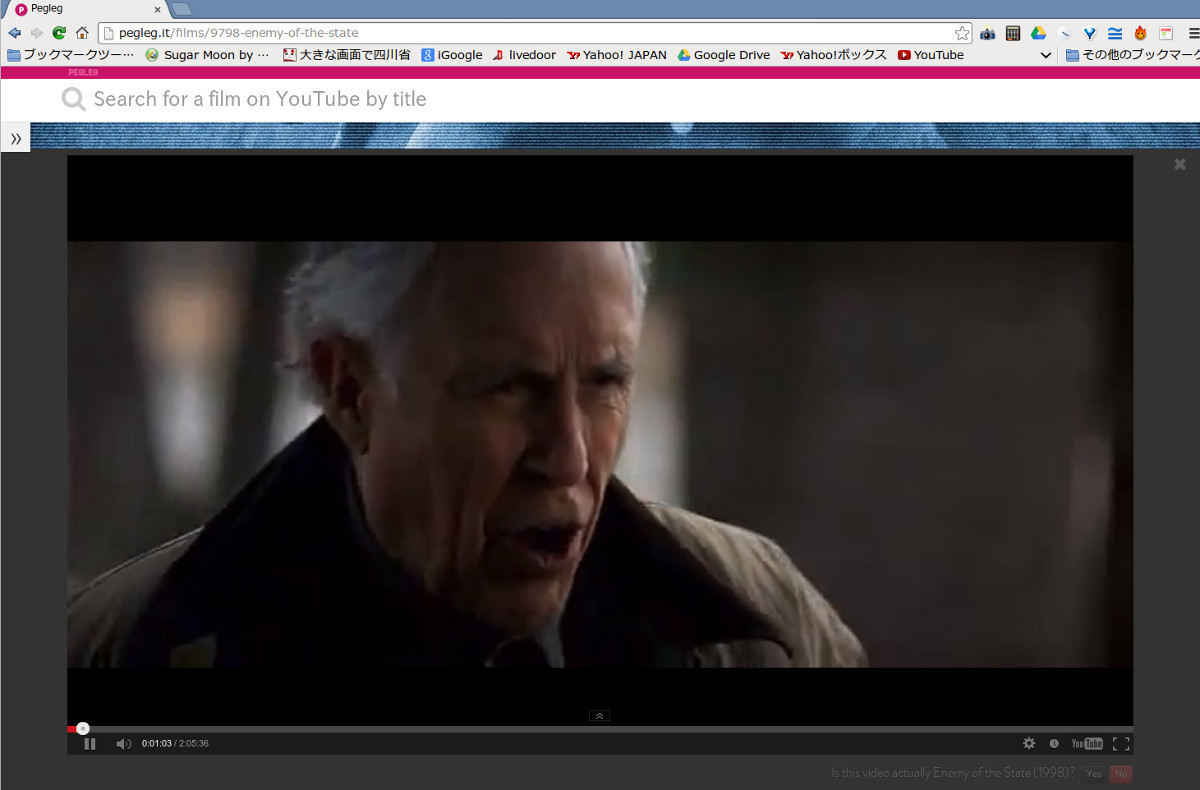Image resolution: width=1200 pixels, height=790 pixels.
Task: Click the question 'Is this video actually Enemy of the State (1998)?'
Action: 953,773
